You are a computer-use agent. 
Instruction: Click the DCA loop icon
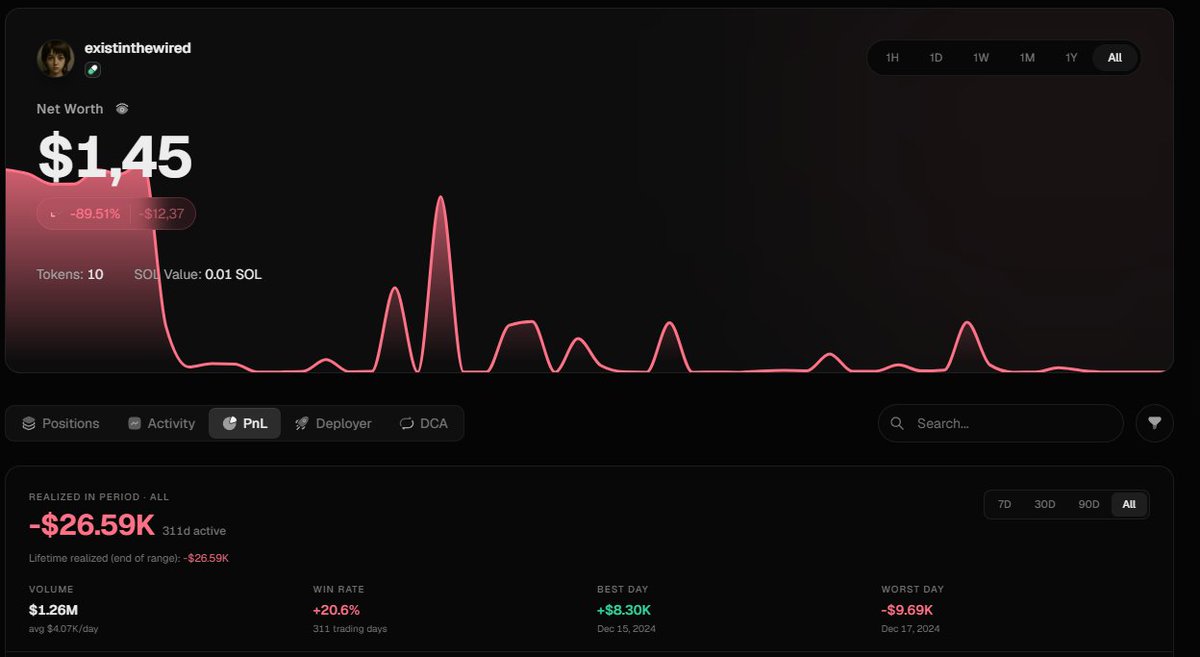click(406, 424)
